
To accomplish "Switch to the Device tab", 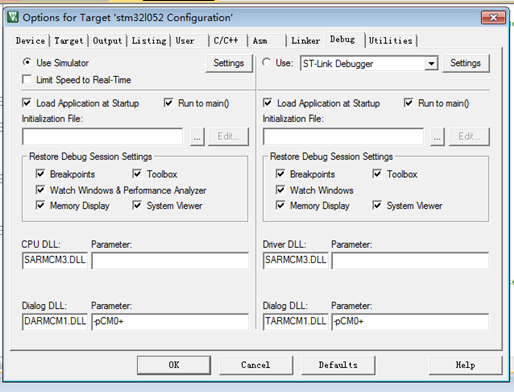I will [x=30, y=41].
